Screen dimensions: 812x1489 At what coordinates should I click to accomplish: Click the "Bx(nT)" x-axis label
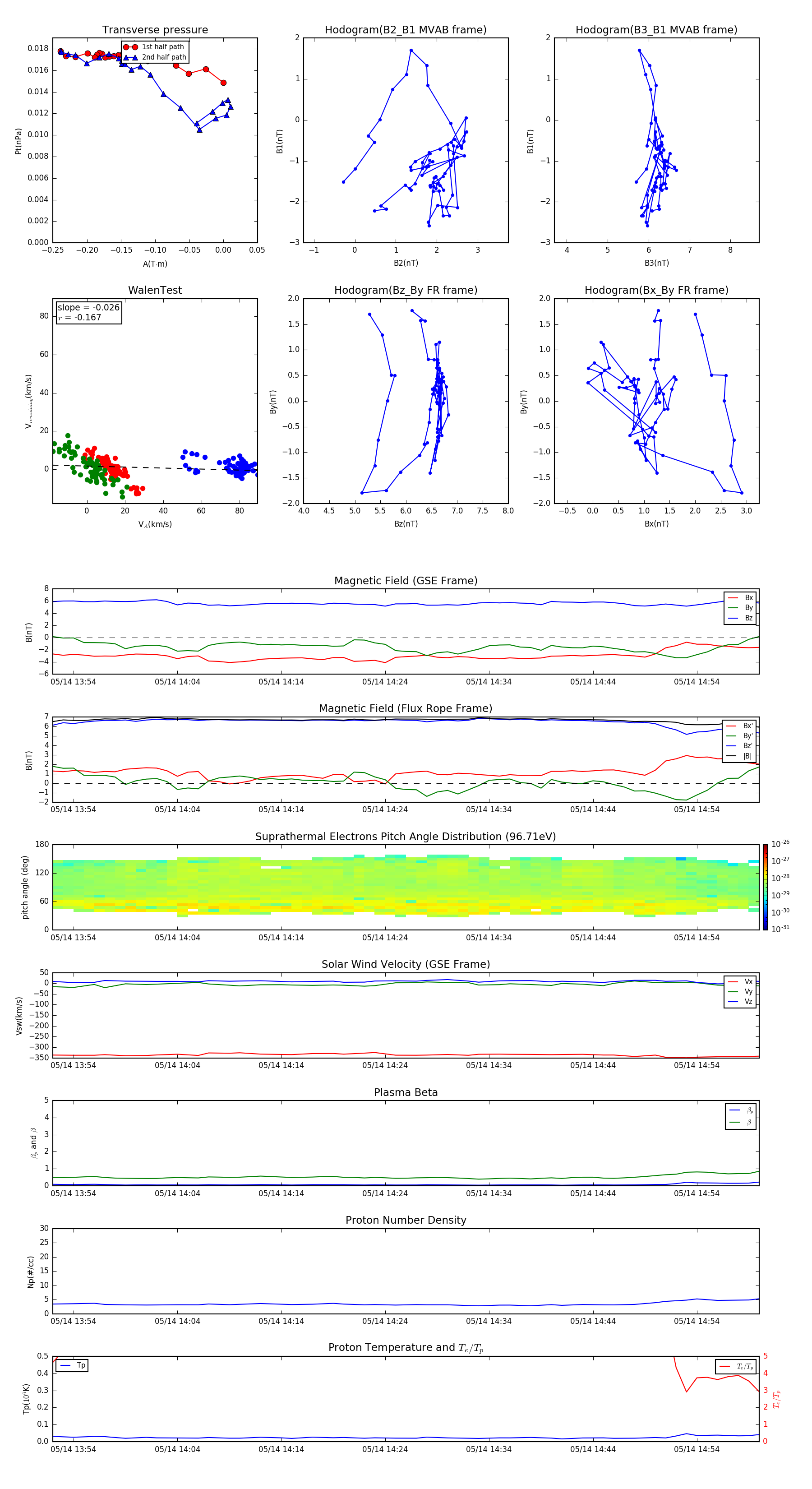(656, 524)
